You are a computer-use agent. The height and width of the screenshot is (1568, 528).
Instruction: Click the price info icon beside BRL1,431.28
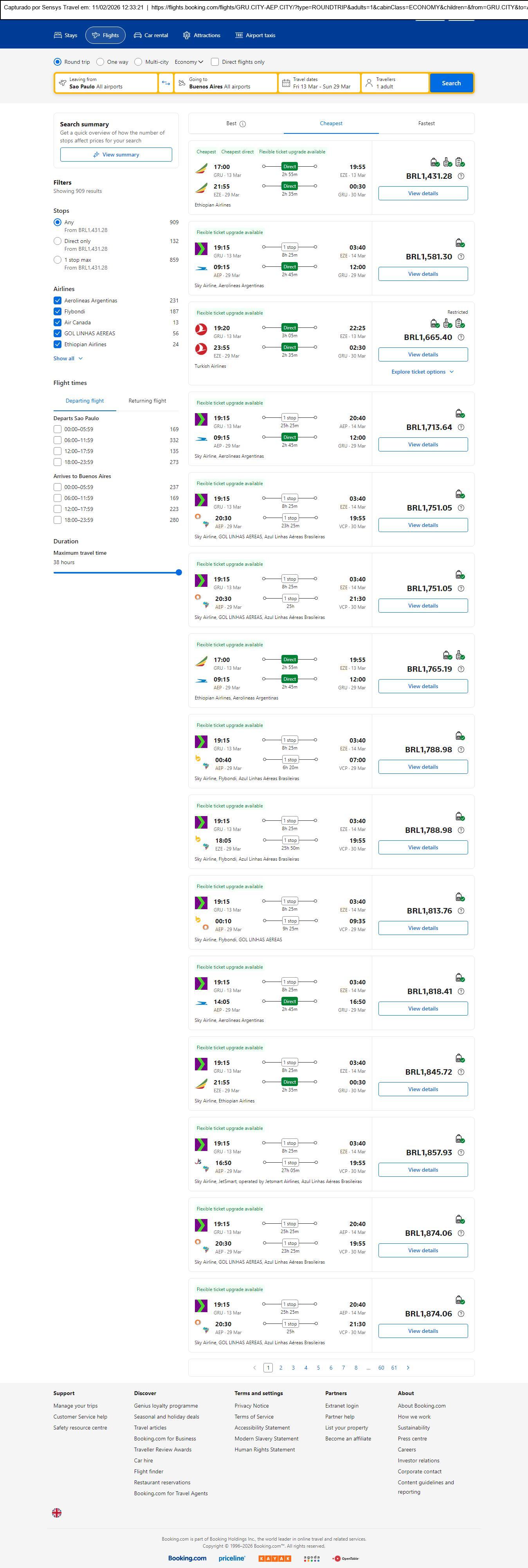pos(461,176)
